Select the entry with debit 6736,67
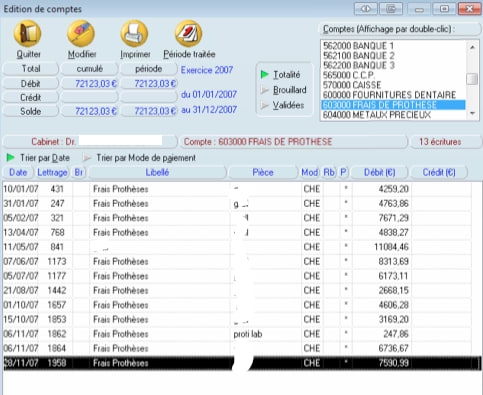This screenshot has width=483, height=395. 237,348
